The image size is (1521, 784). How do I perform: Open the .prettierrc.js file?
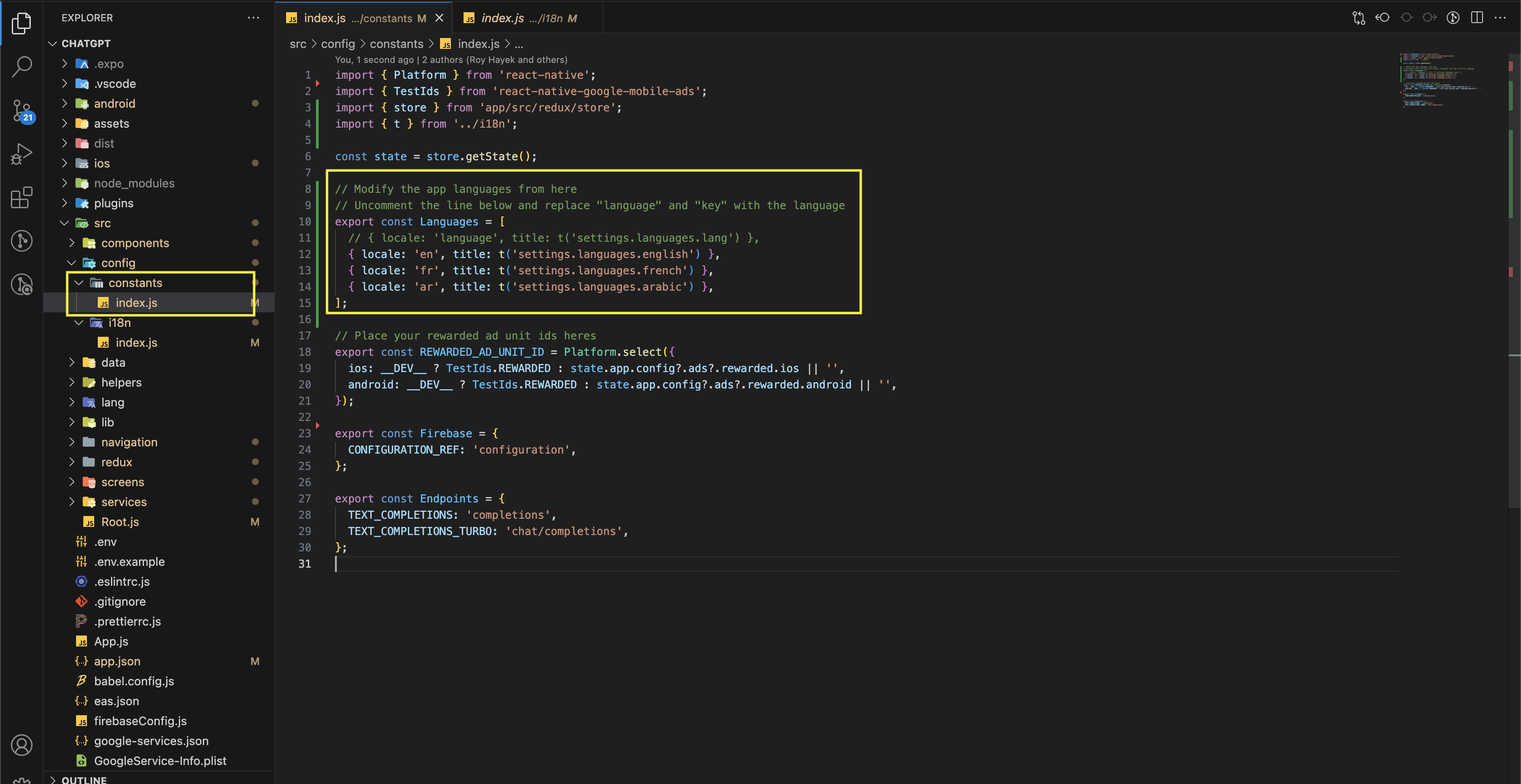[x=159, y=621]
